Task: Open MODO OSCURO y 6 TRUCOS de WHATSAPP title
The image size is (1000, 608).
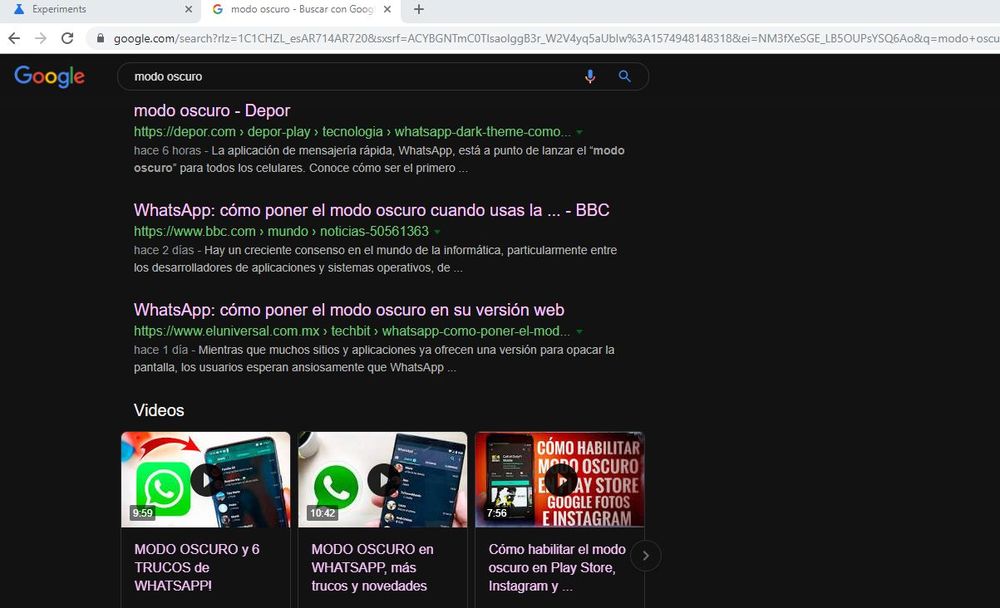Action: pyautogui.click(x=196, y=567)
